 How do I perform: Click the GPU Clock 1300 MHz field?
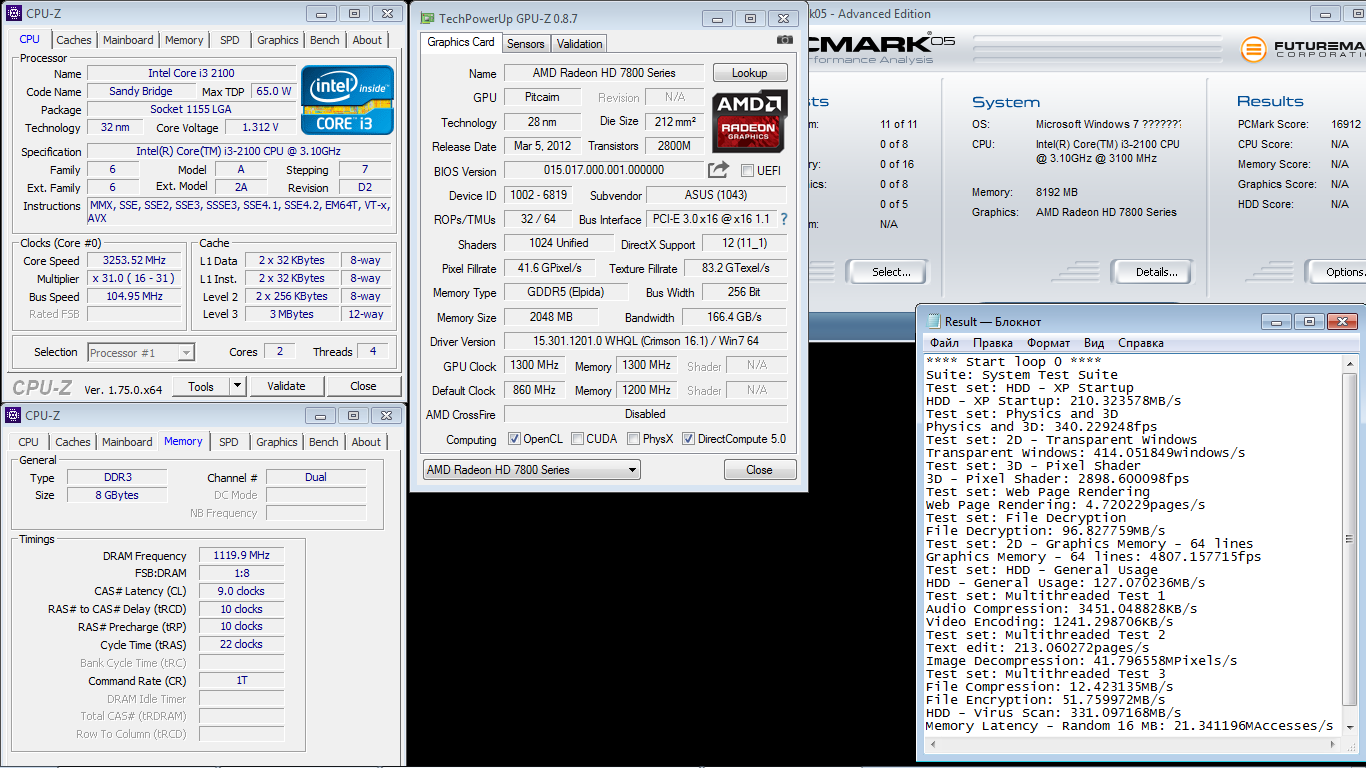pyautogui.click(x=535, y=366)
